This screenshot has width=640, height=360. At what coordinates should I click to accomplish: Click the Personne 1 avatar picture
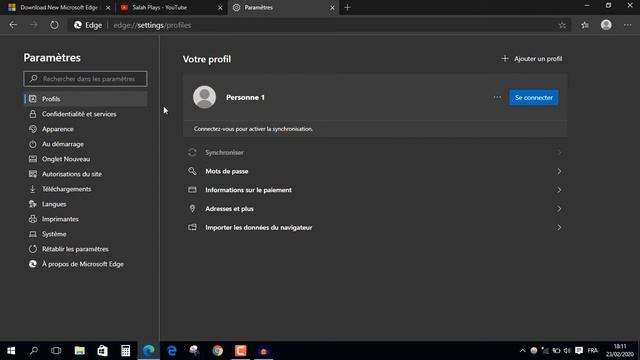tap(204, 97)
